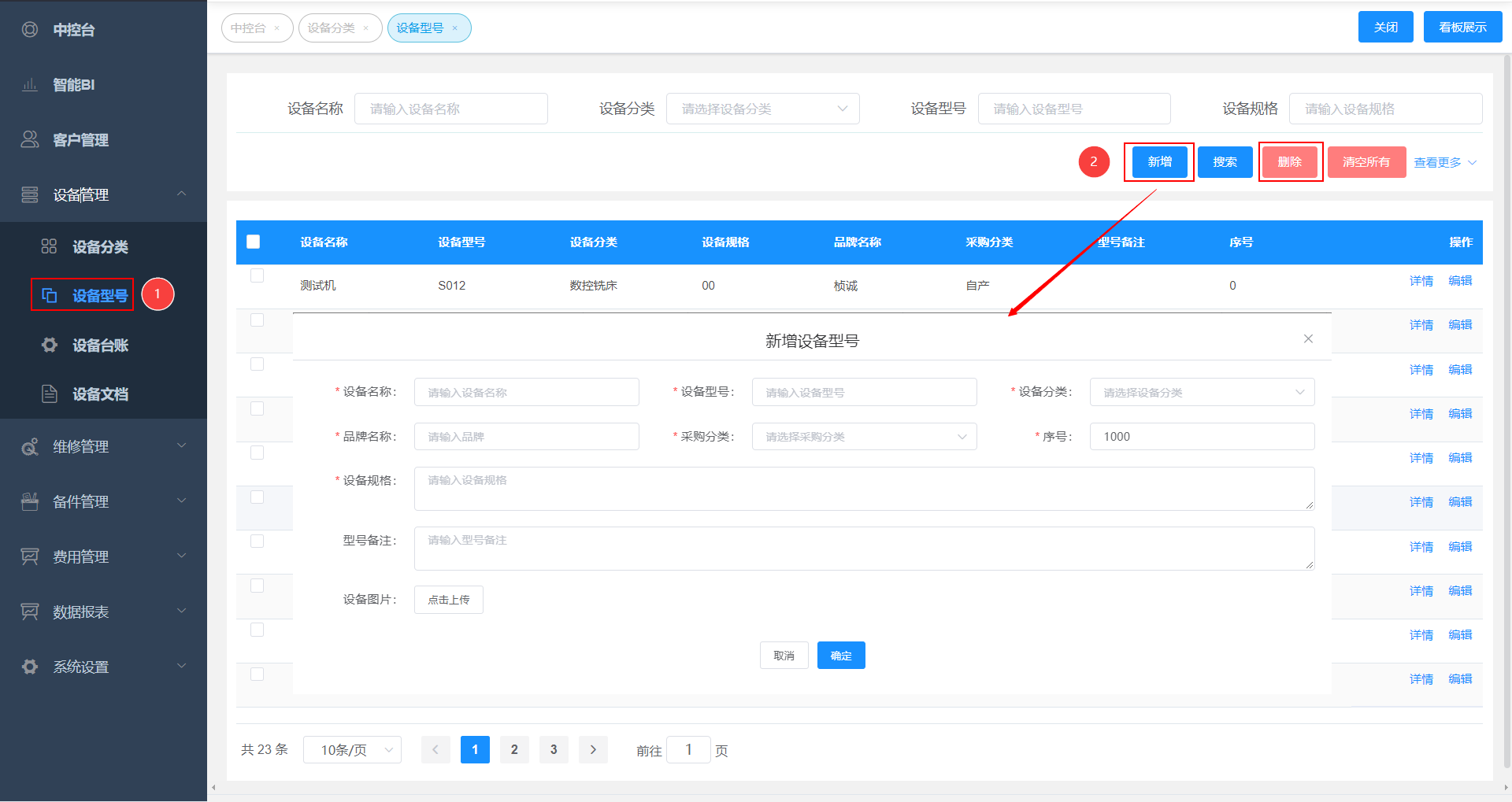The image size is (1512, 802).
Task: Click the 设备文档 document icon
Action: pyautogui.click(x=49, y=394)
